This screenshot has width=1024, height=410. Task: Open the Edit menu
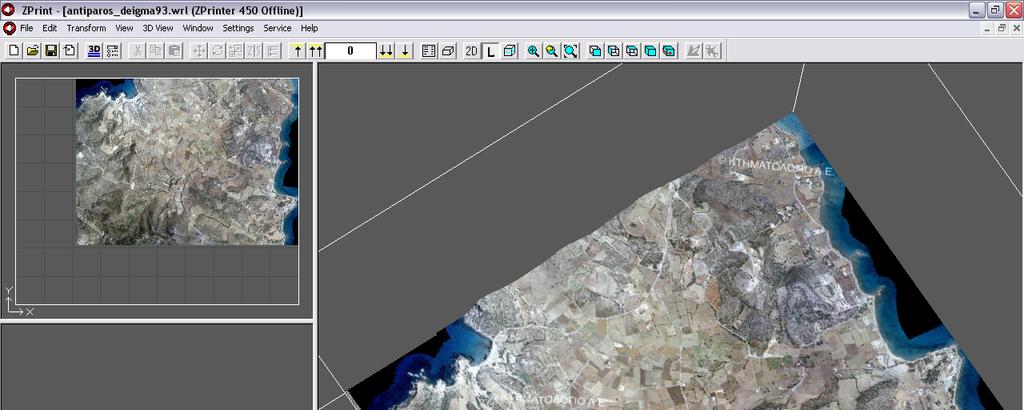click(x=50, y=28)
